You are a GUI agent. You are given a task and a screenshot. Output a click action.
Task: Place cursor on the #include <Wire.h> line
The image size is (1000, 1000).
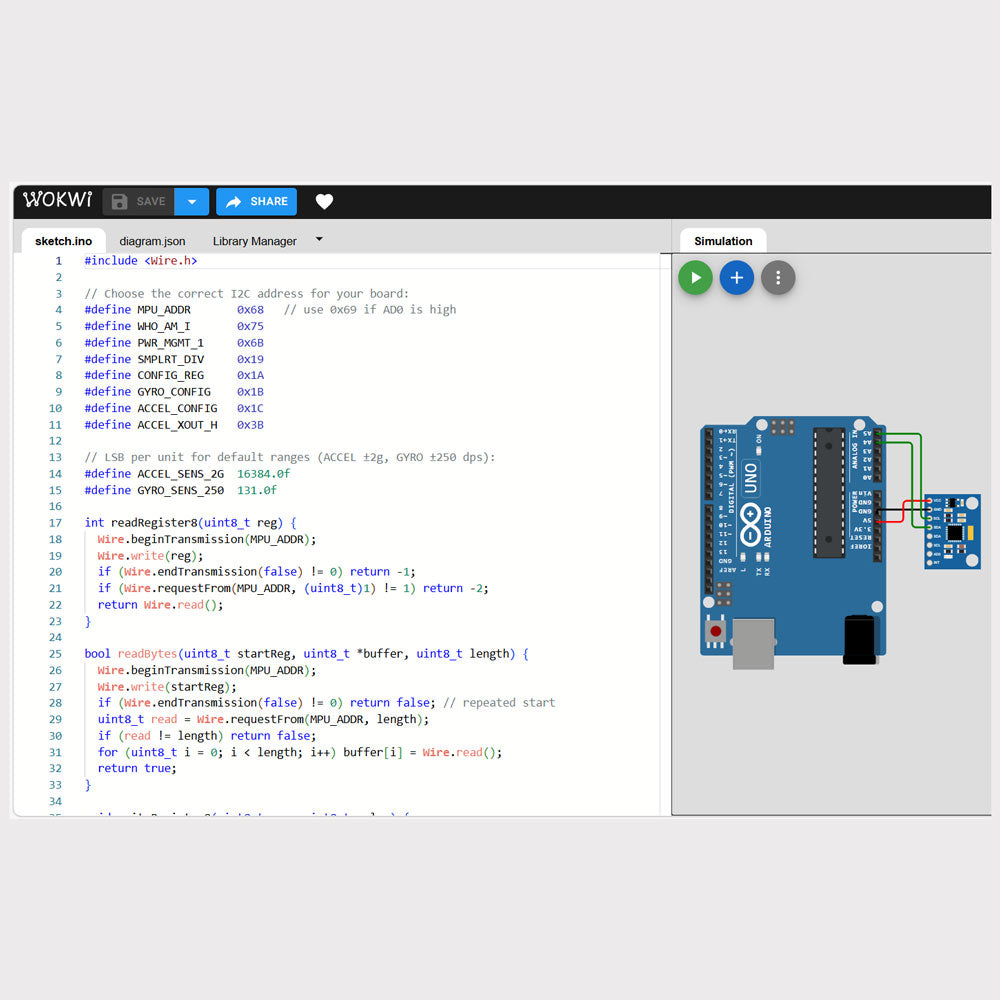(141, 261)
